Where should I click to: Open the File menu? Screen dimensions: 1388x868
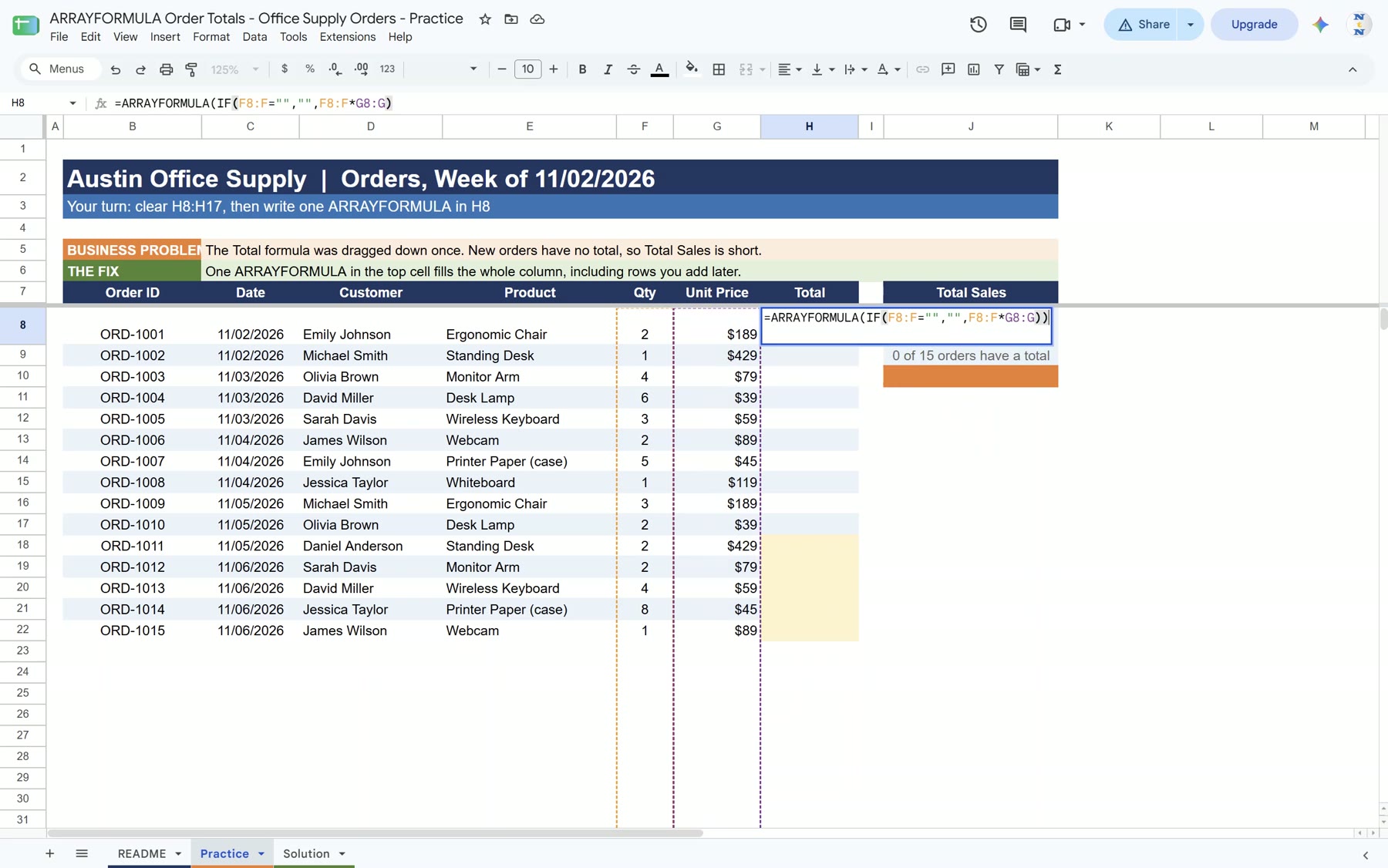click(x=59, y=37)
